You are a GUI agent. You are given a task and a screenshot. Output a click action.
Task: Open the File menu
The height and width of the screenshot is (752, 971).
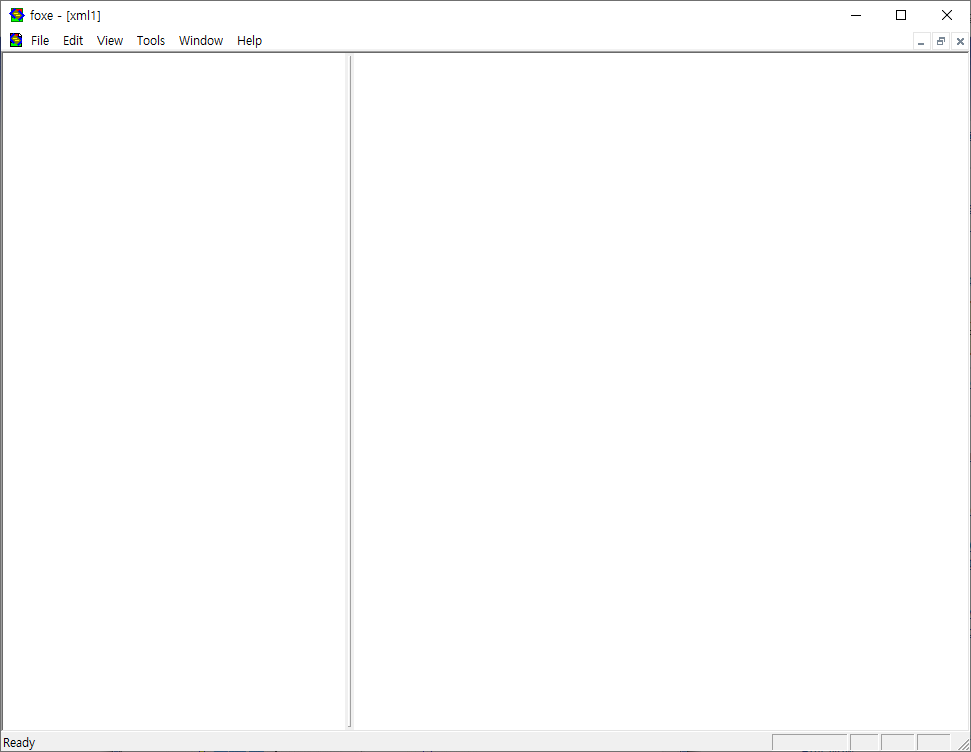(x=40, y=41)
